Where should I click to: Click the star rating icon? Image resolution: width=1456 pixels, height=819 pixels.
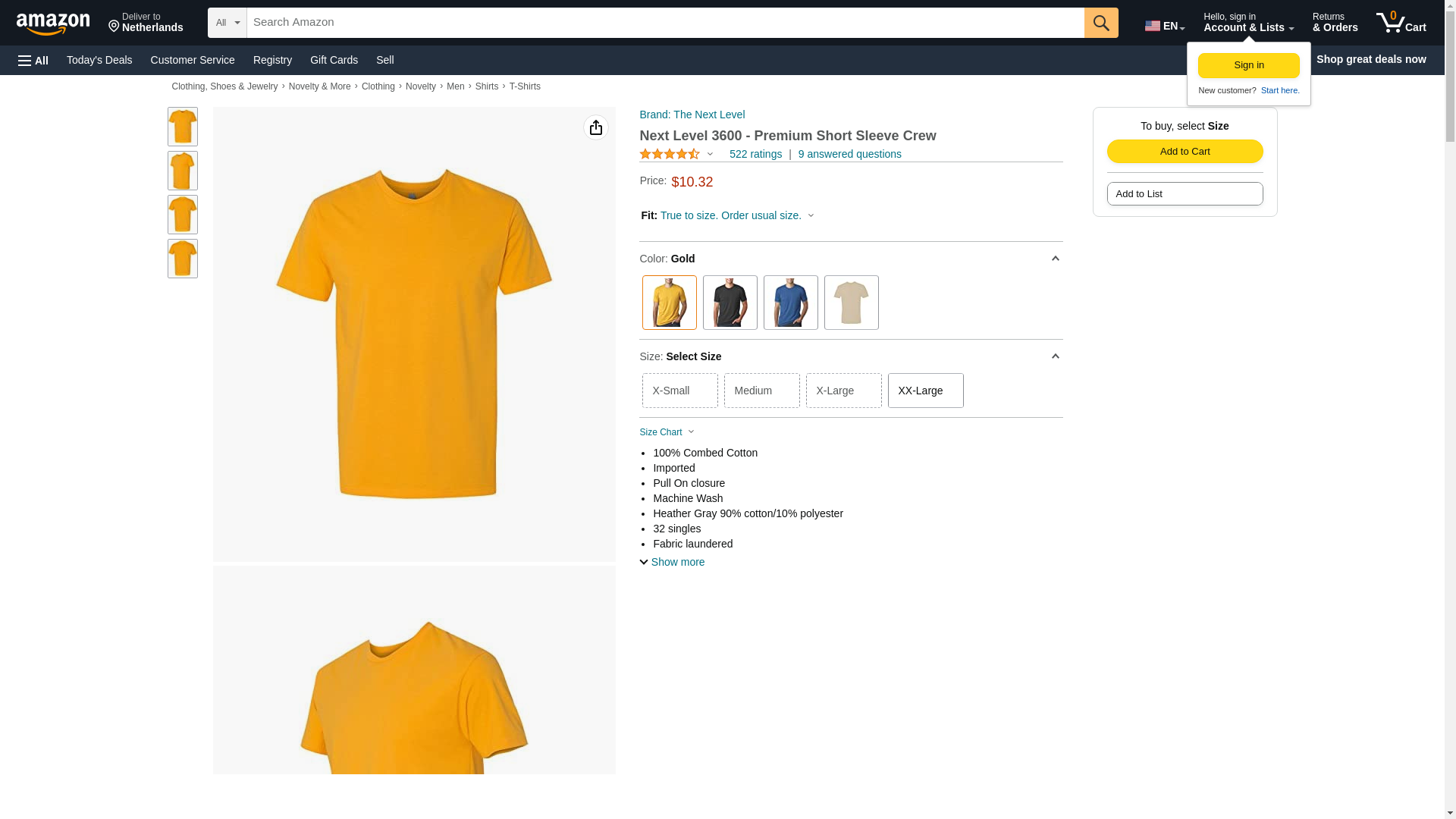click(x=670, y=154)
